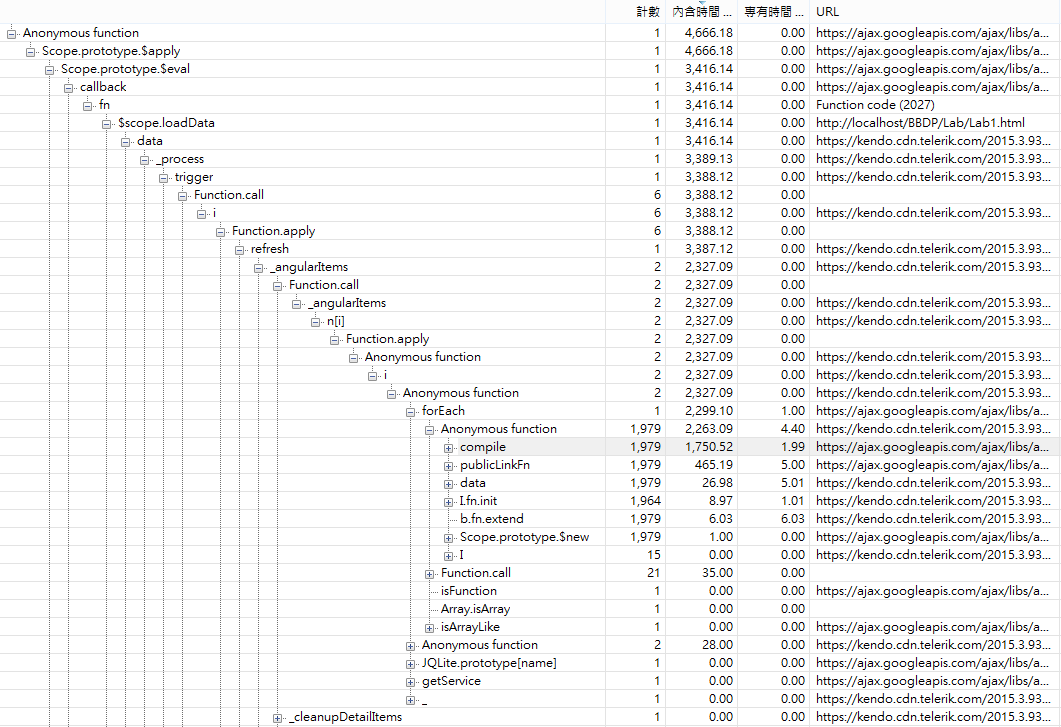Click the 6.03 exclusive time value for b.fn.extend
The width and height of the screenshot is (1061, 727).
click(x=792, y=519)
